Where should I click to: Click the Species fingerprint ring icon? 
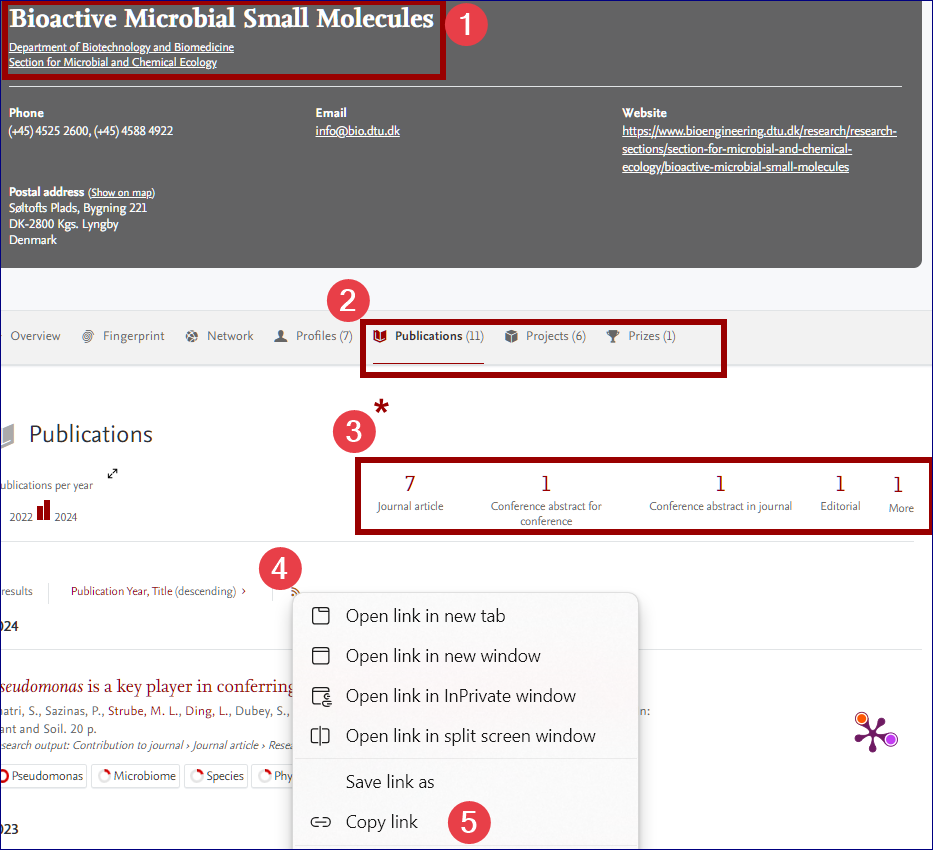(197, 776)
